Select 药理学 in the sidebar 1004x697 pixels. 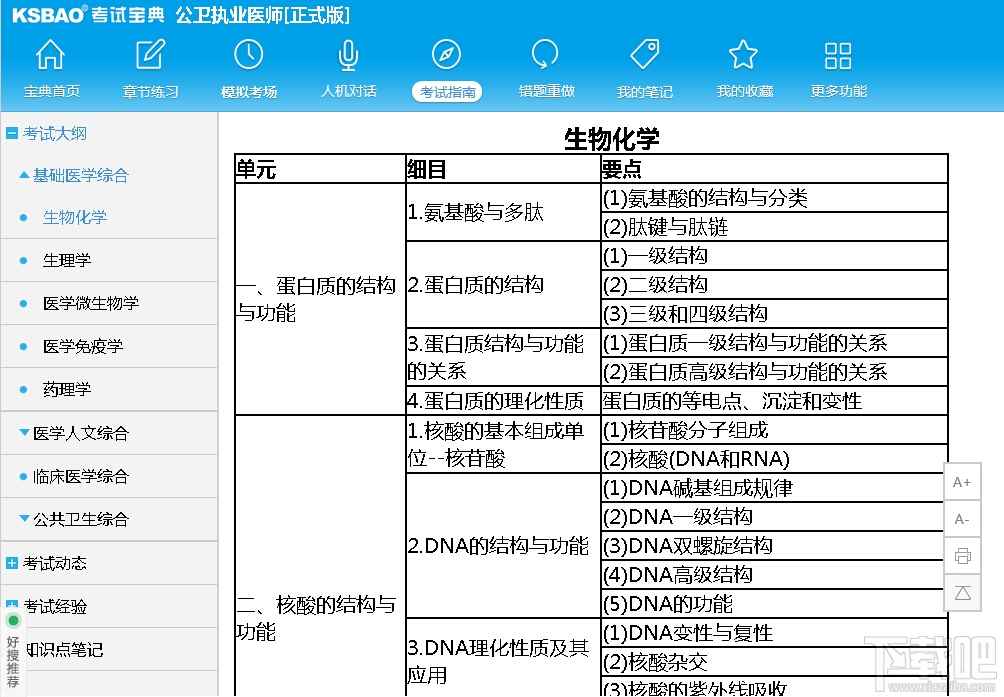coord(67,389)
